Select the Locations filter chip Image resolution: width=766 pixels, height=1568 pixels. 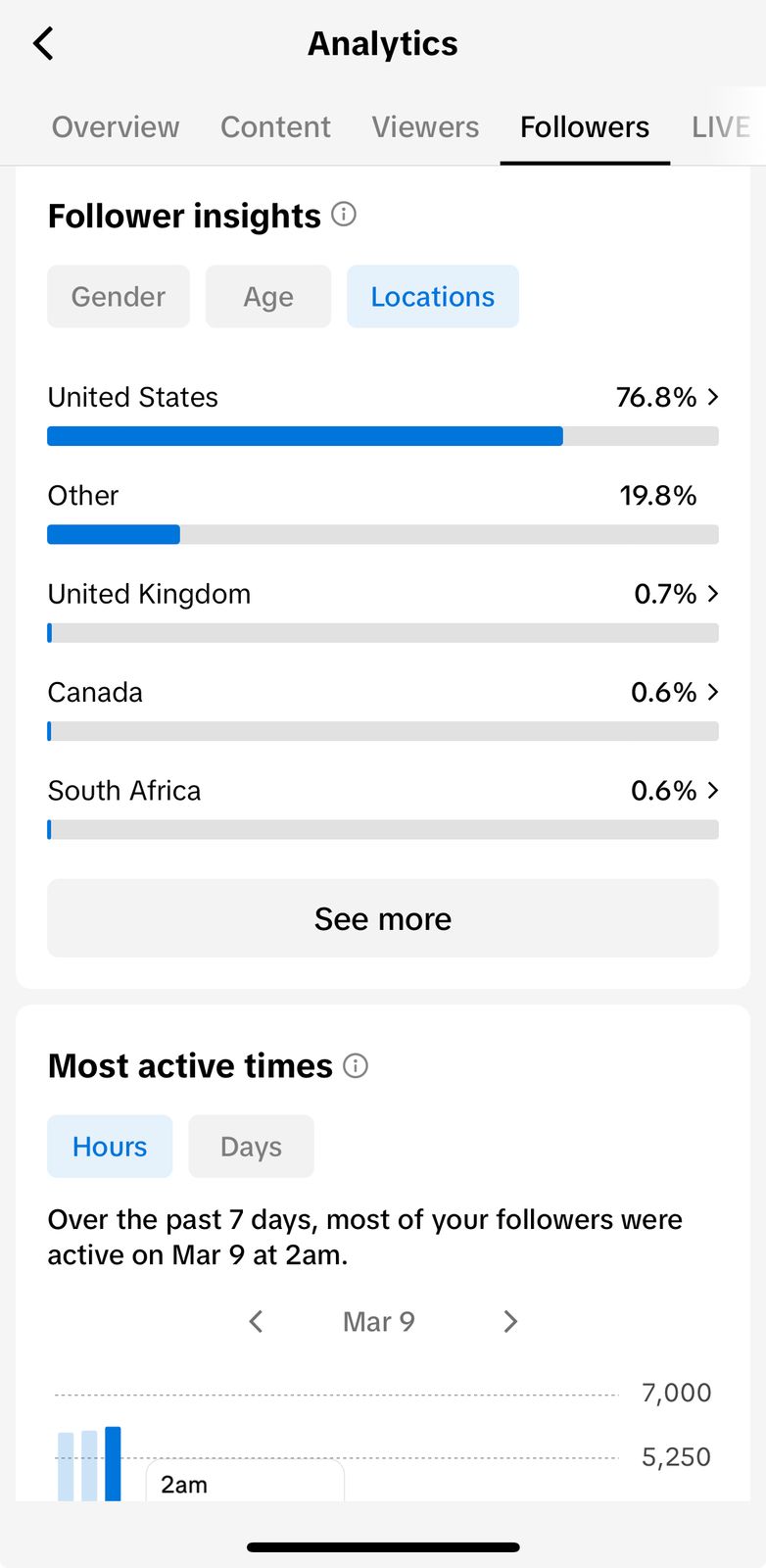pyautogui.click(x=432, y=297)
